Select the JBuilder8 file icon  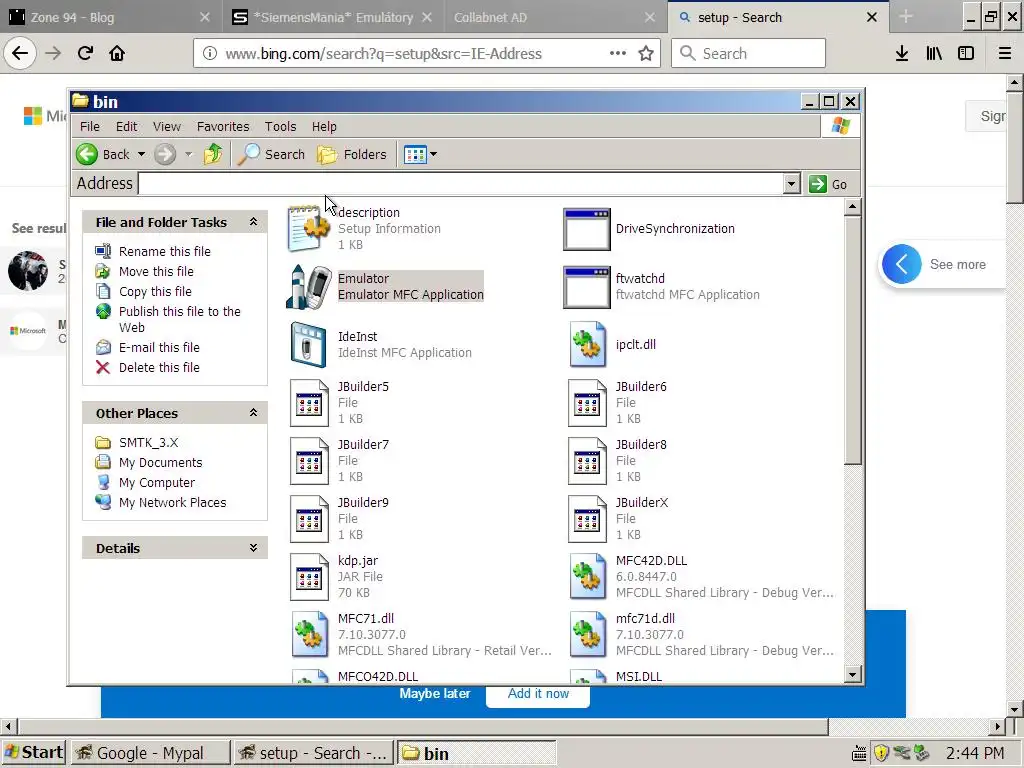pyautogui.click(x=587, y=460)
